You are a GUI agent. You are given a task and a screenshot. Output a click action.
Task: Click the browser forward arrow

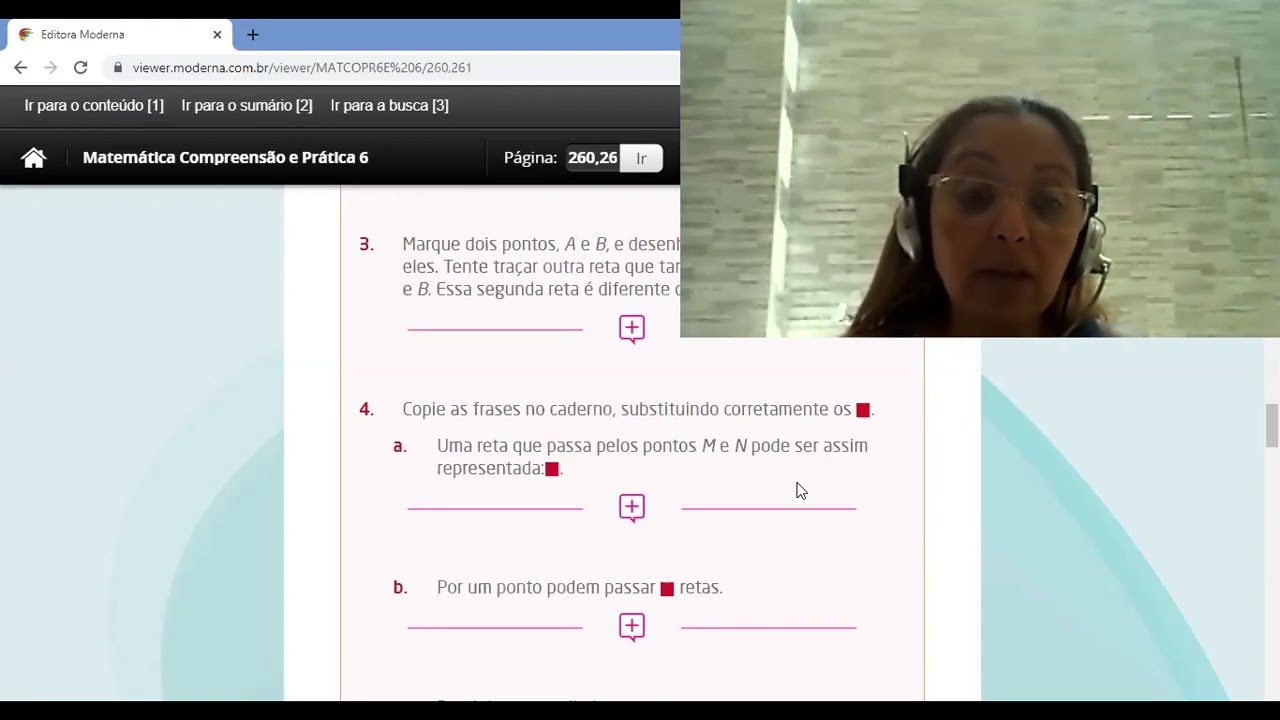click(51, 68)
